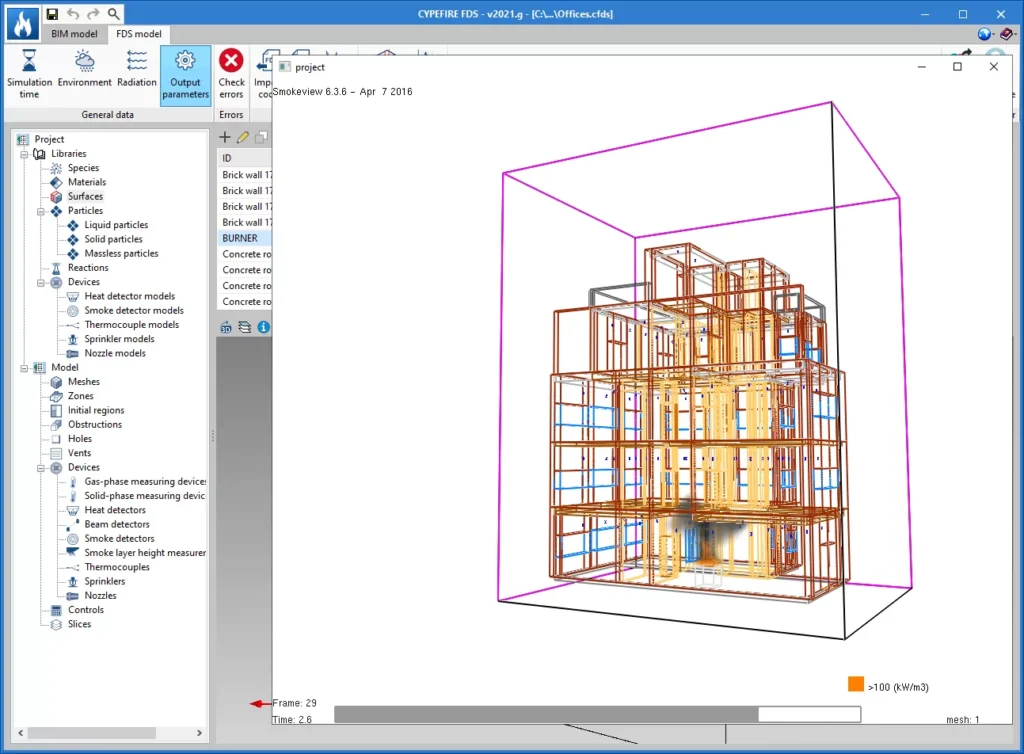Click the Output parameters gear icon

pyautogui.click(x=185, y=62)
